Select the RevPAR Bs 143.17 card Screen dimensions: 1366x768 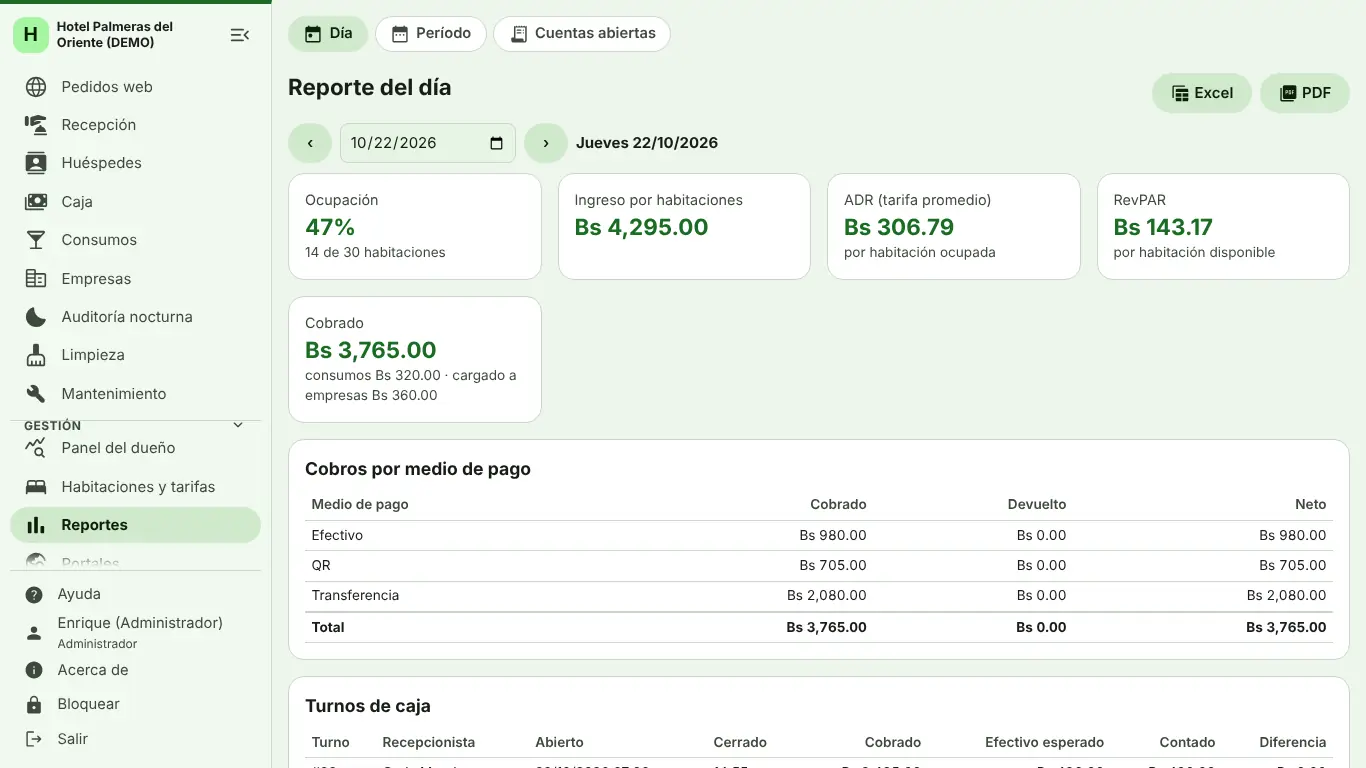1223,227
